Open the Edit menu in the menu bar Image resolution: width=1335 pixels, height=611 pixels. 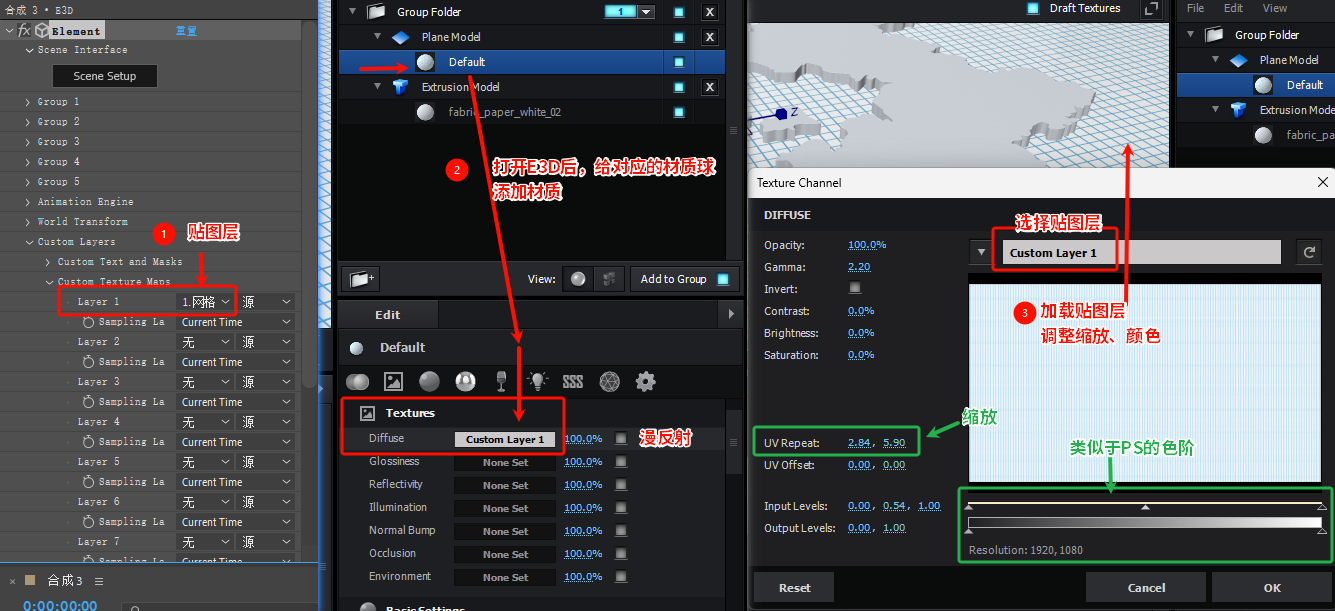tap(1233, 8)
